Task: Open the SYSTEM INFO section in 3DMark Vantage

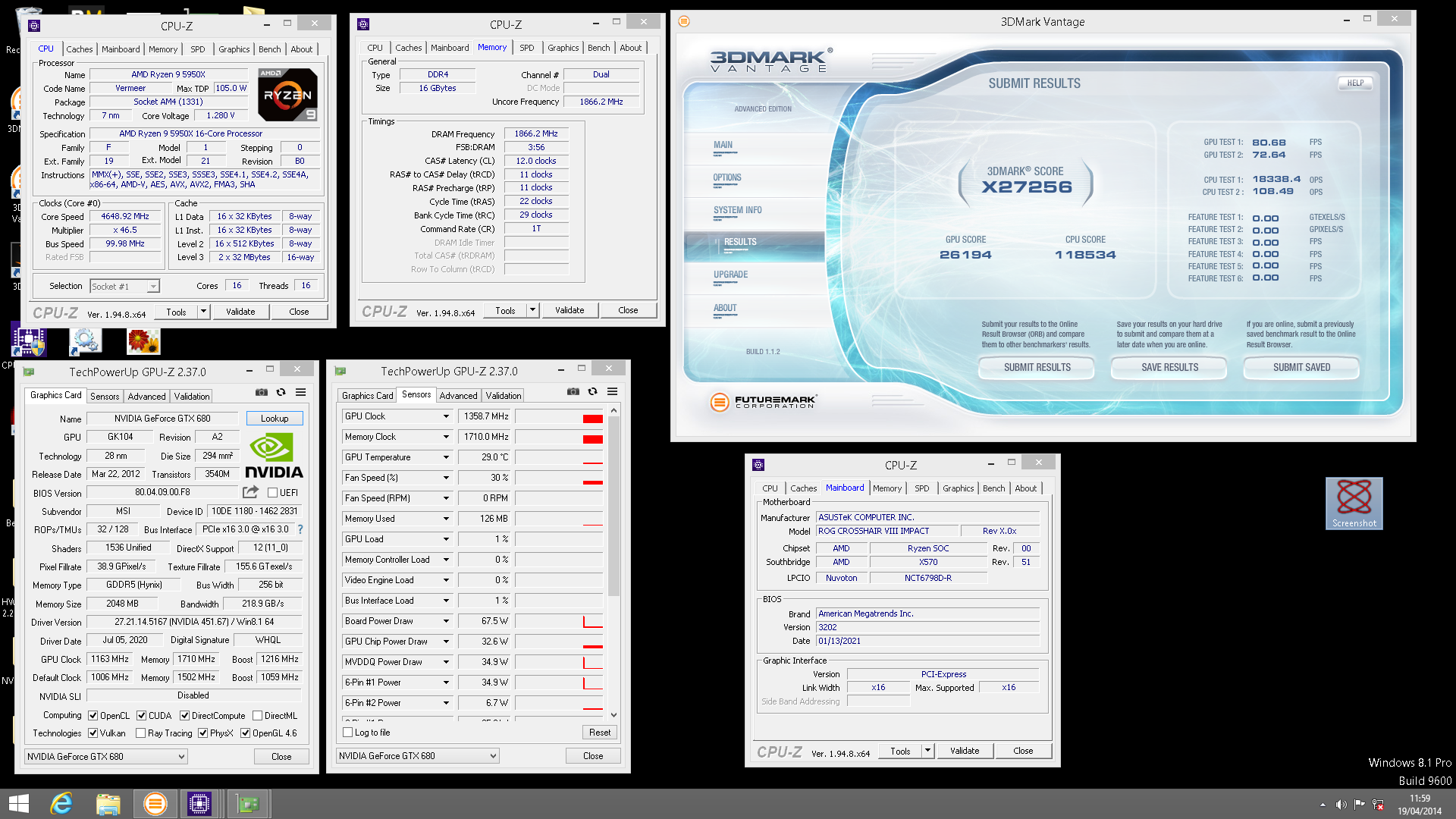Action: tap(737, 211)
